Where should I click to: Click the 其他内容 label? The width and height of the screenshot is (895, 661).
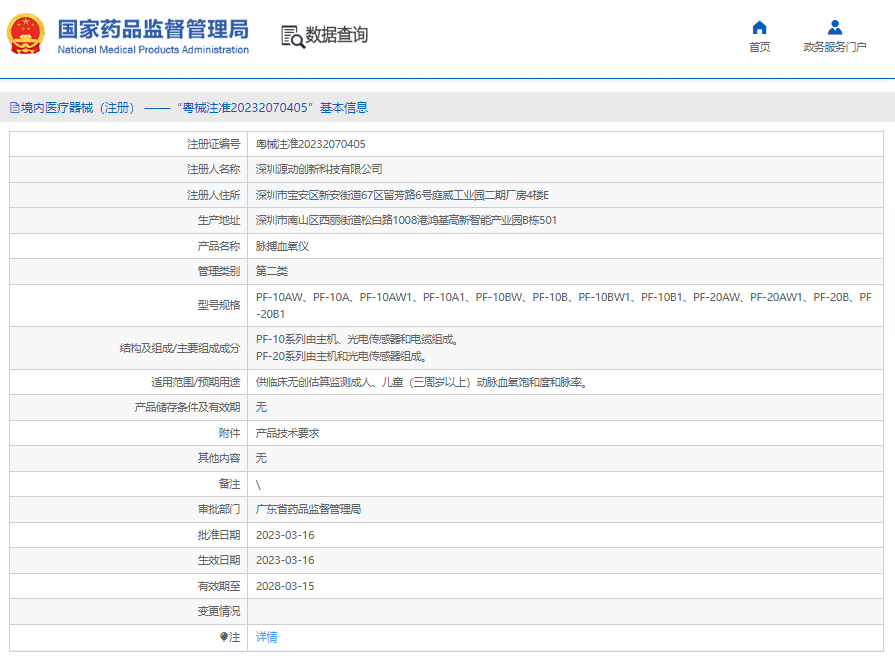click(x=219, y=458)
